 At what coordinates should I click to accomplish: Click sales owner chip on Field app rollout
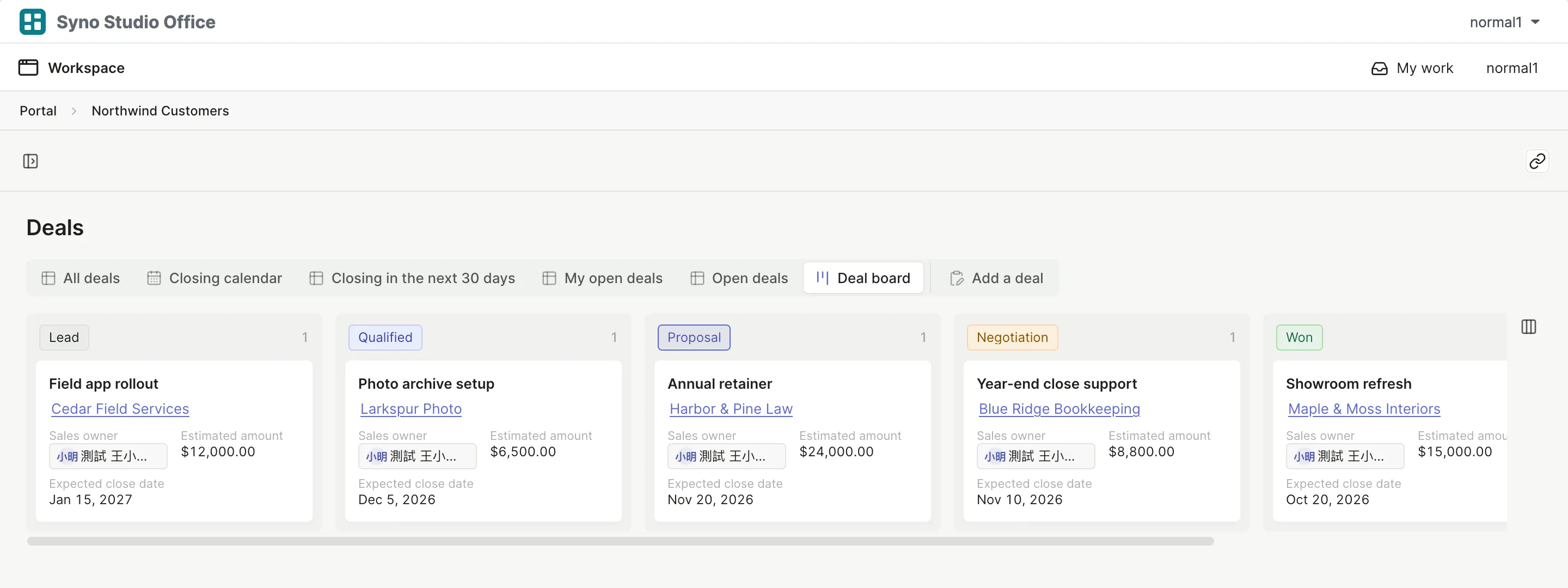[108, 456]
